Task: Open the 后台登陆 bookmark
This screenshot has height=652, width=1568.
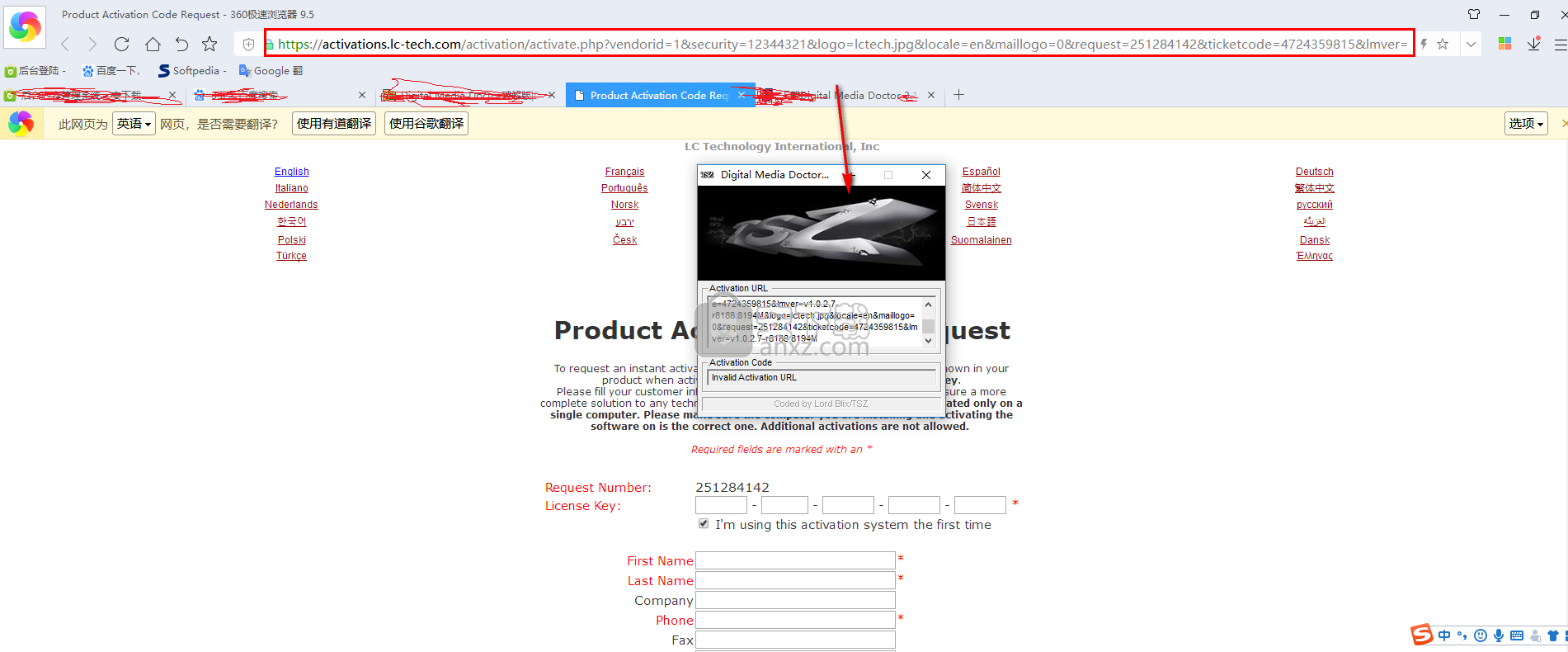Action: [35, 71]
